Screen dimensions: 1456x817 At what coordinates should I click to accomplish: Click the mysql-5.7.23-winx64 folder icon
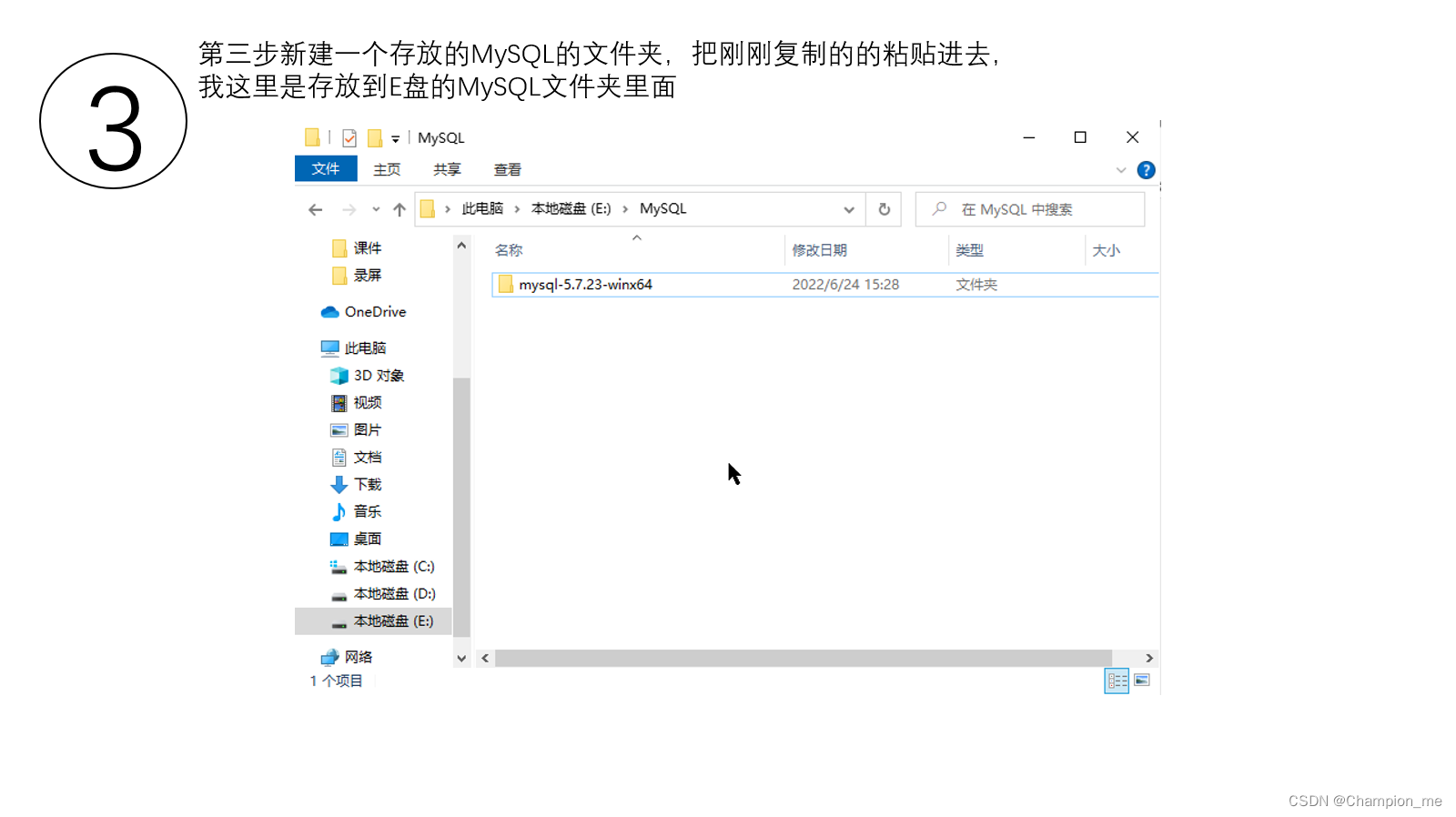click(x=506, y=285)
